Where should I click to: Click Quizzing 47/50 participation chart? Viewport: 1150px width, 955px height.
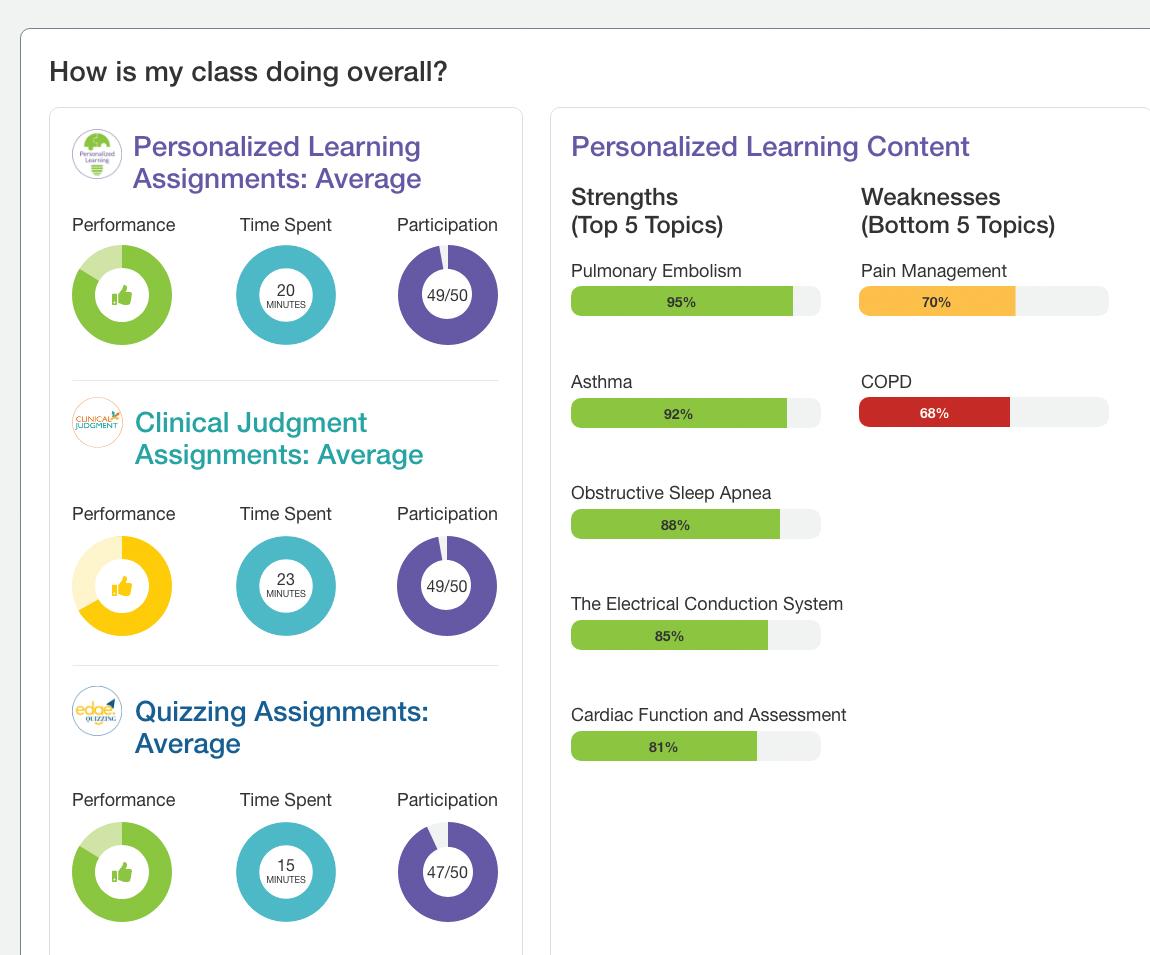(447, 872)
